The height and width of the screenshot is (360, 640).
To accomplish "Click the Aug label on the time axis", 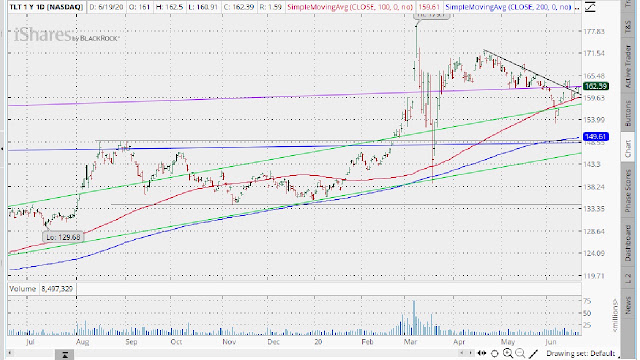I will (x=83, y=342).
